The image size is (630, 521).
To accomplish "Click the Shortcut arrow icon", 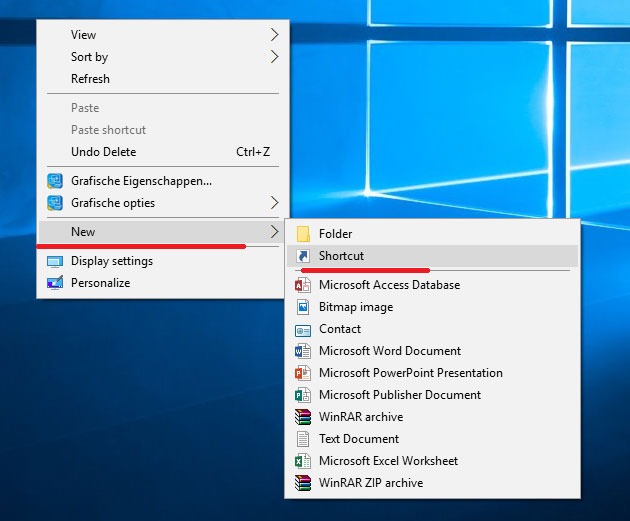I will [303, 256].
